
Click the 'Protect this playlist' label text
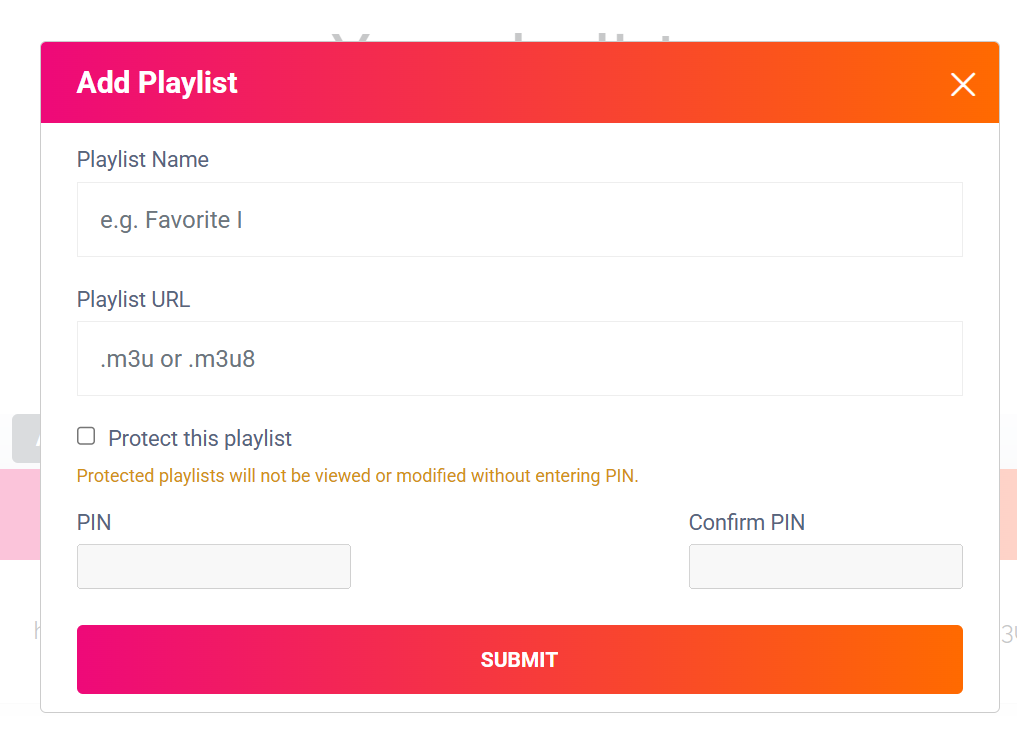click(200, 438)
